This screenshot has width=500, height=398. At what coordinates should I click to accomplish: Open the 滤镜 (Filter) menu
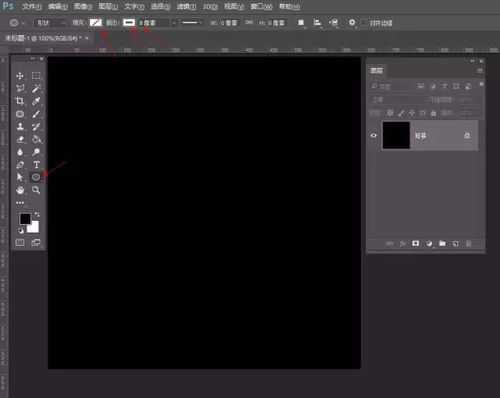pyautogui.click(x=186, y=6)
